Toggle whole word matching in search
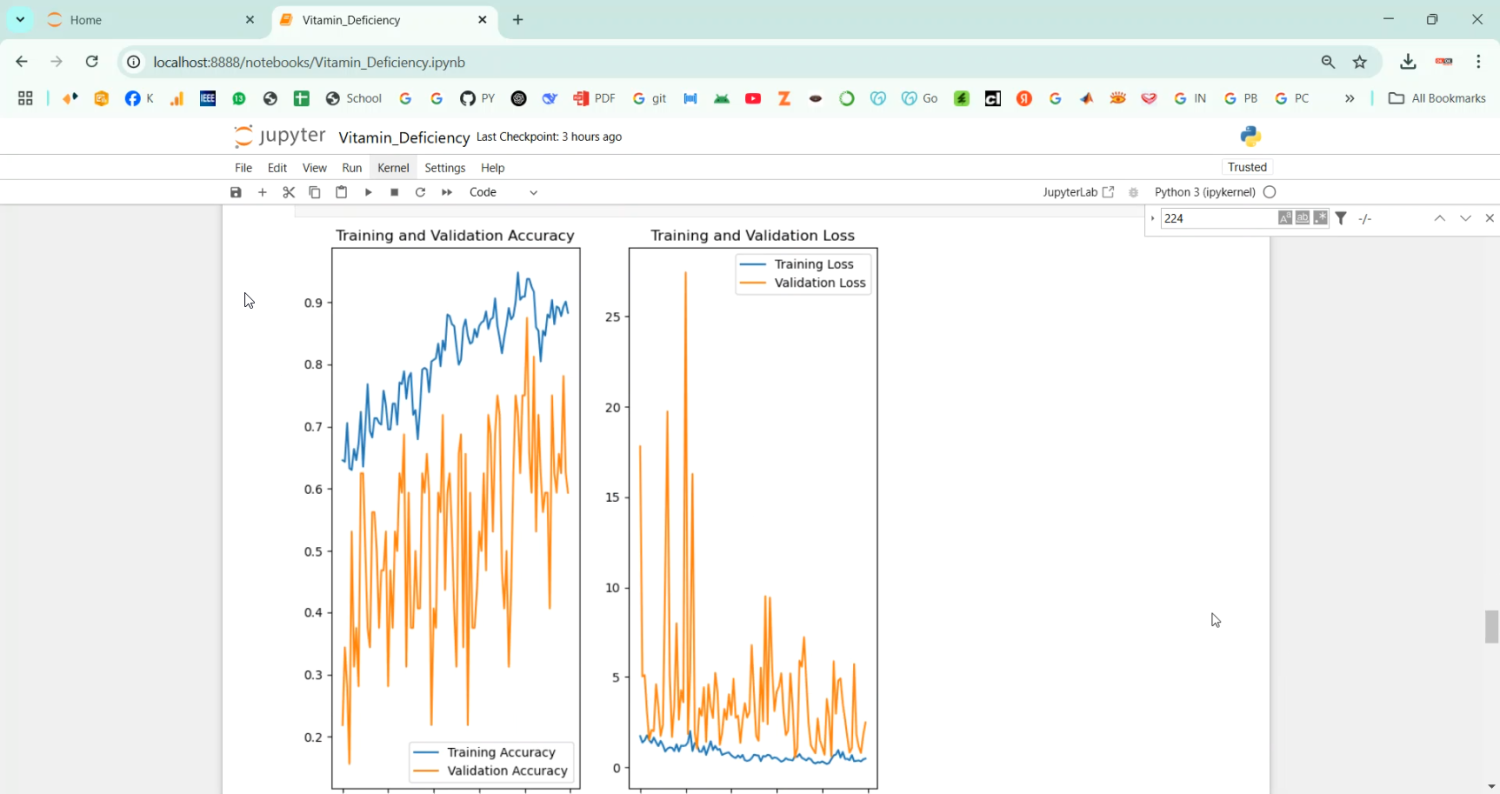 click(1302, 218)
